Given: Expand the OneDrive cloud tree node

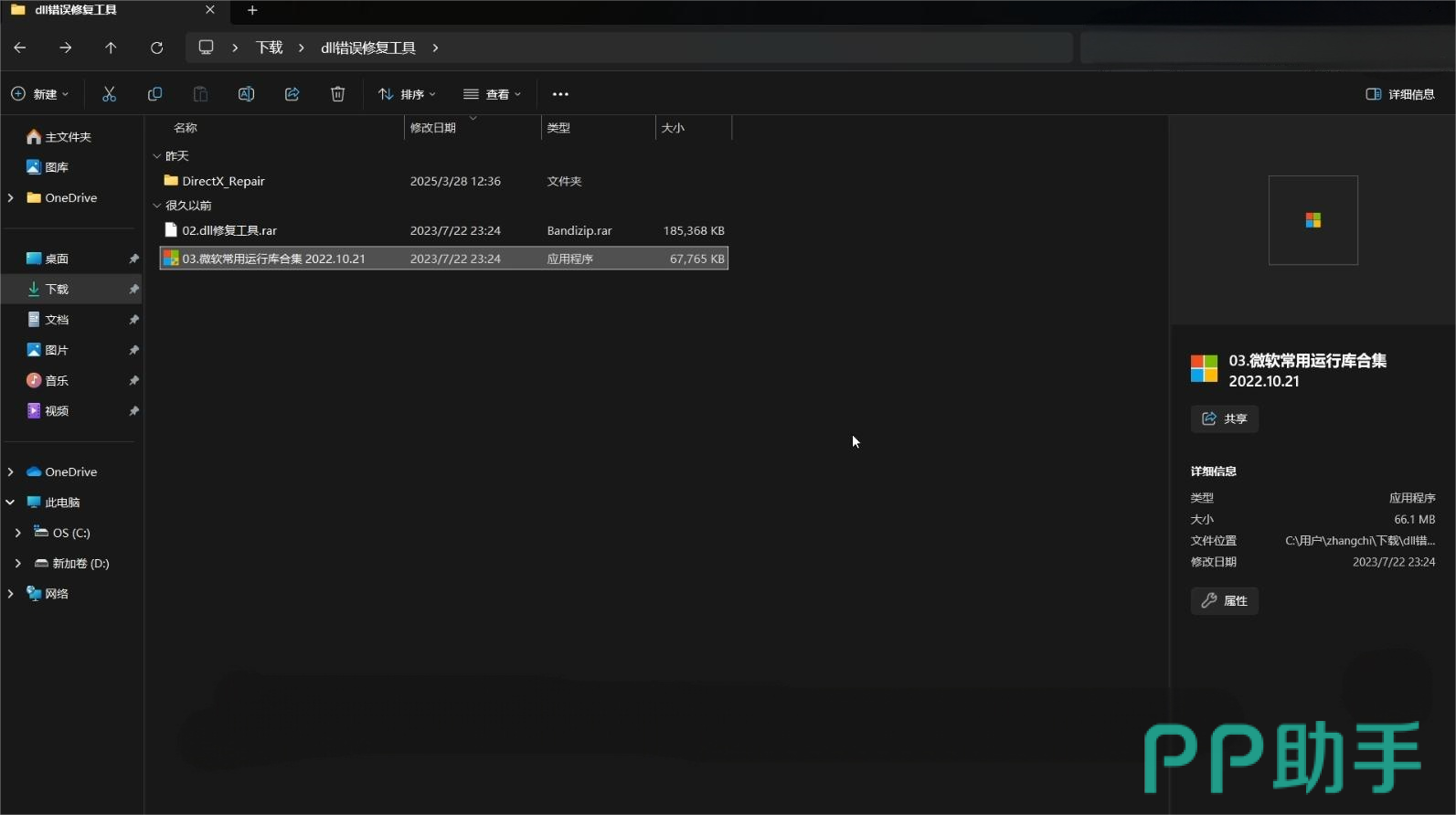Looking at the screenshot, I should pos(11,471).
